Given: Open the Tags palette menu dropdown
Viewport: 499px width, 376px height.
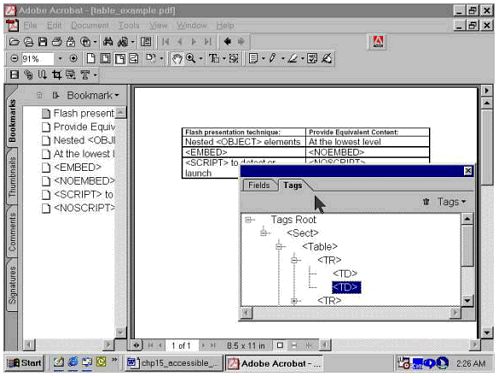Looking at the screenshot, I should 451,202.
